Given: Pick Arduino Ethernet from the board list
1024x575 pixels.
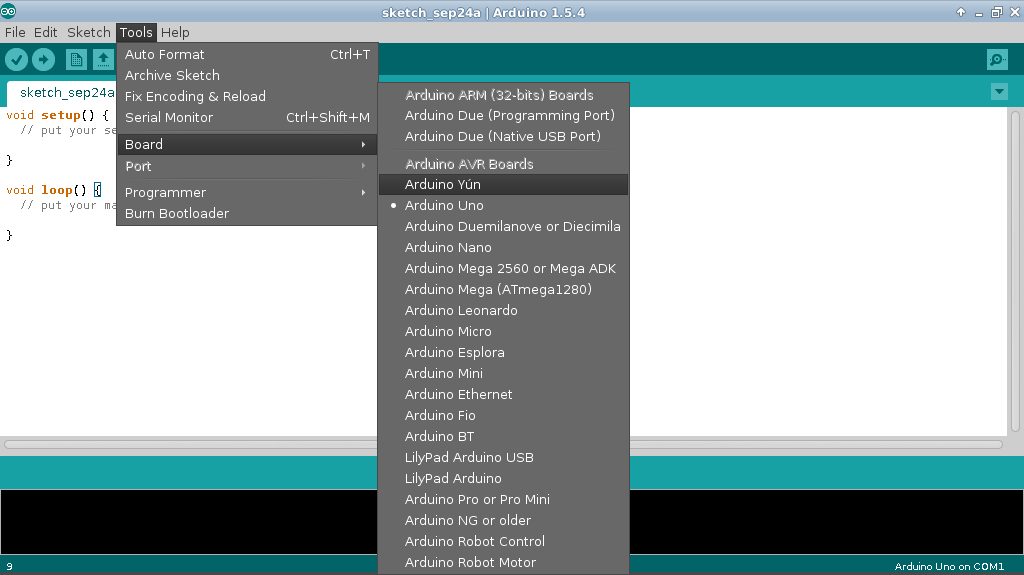Looking at the screenshot, I should click(504, 394).
